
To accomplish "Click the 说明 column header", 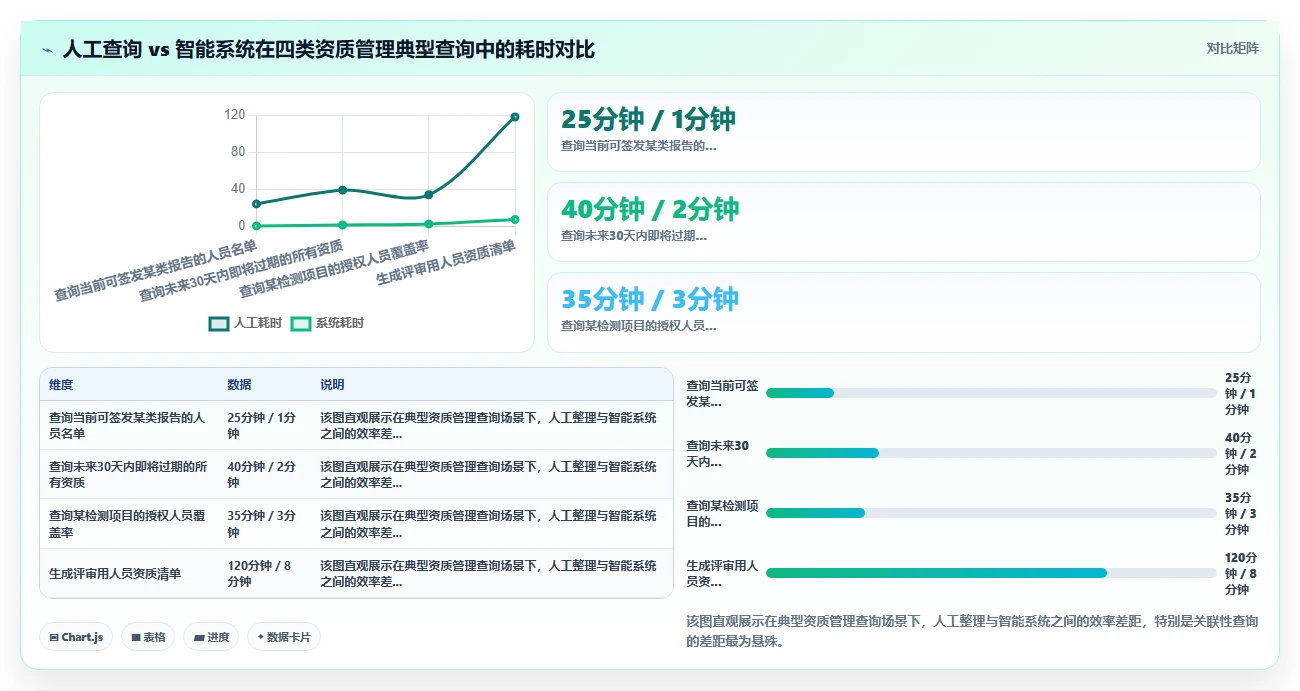I will click(332, 385).
